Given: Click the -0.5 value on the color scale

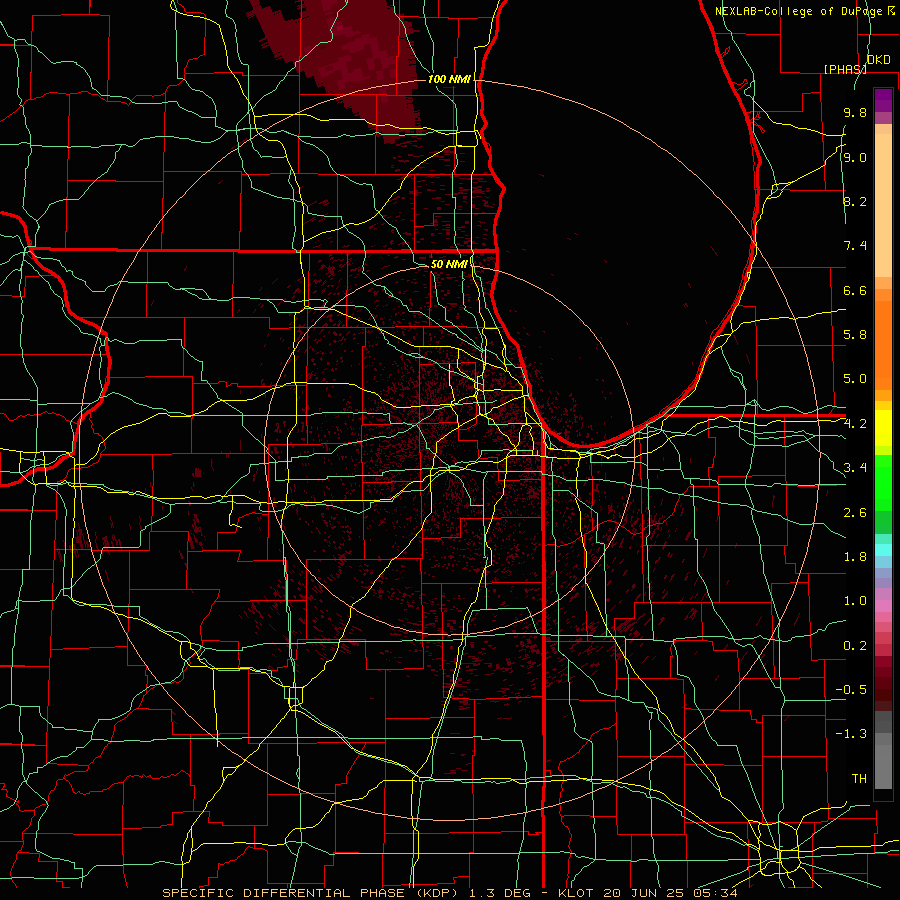Looking at the screenshot, I should (851, 689).
